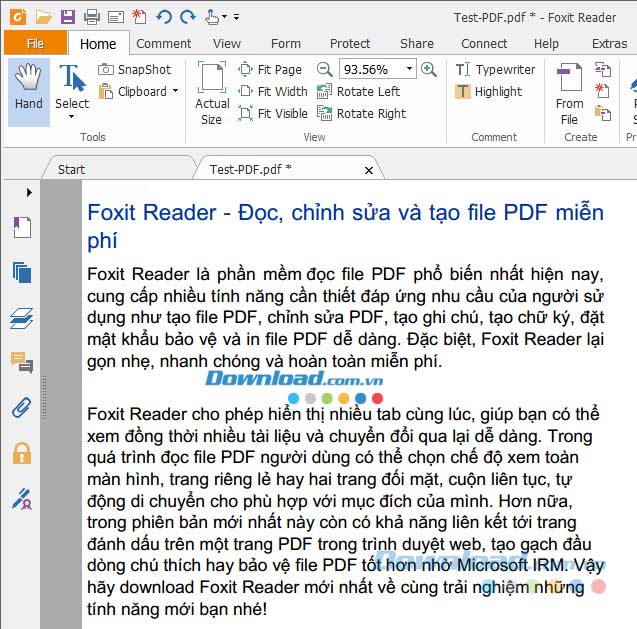Screen dimensions: 637x629
Task: Click the blue PDF heading text
Action: coord(345,226)
